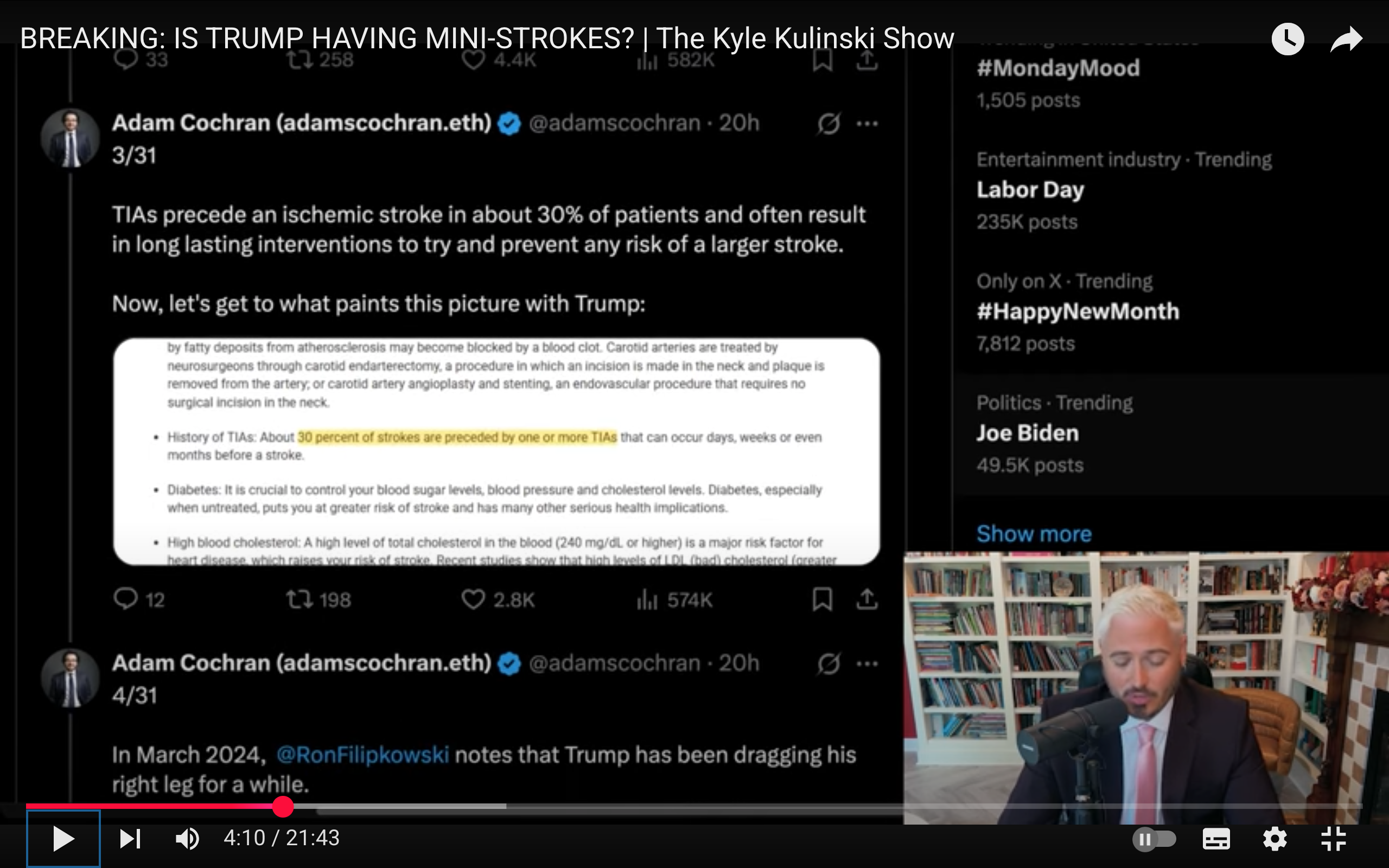The width and height of the screenshot is (1389, 868).
Task: Open the @RonFilipkowski mention link
Action: point(363,754)
